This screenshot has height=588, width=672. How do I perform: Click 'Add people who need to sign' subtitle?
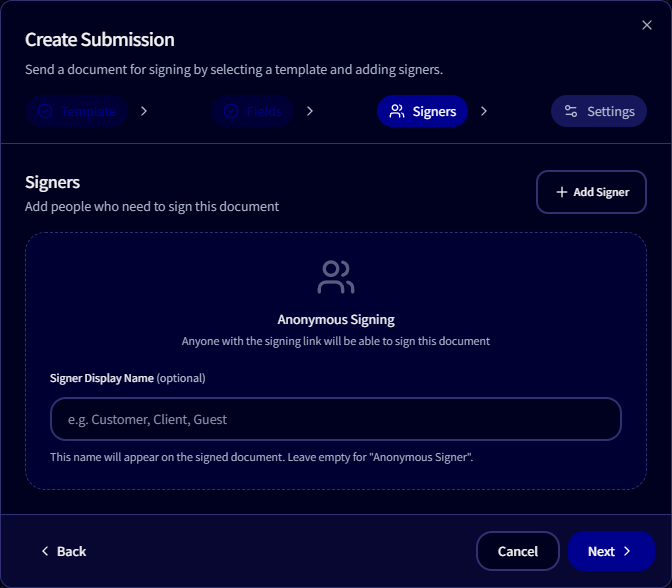pos(152,207)
